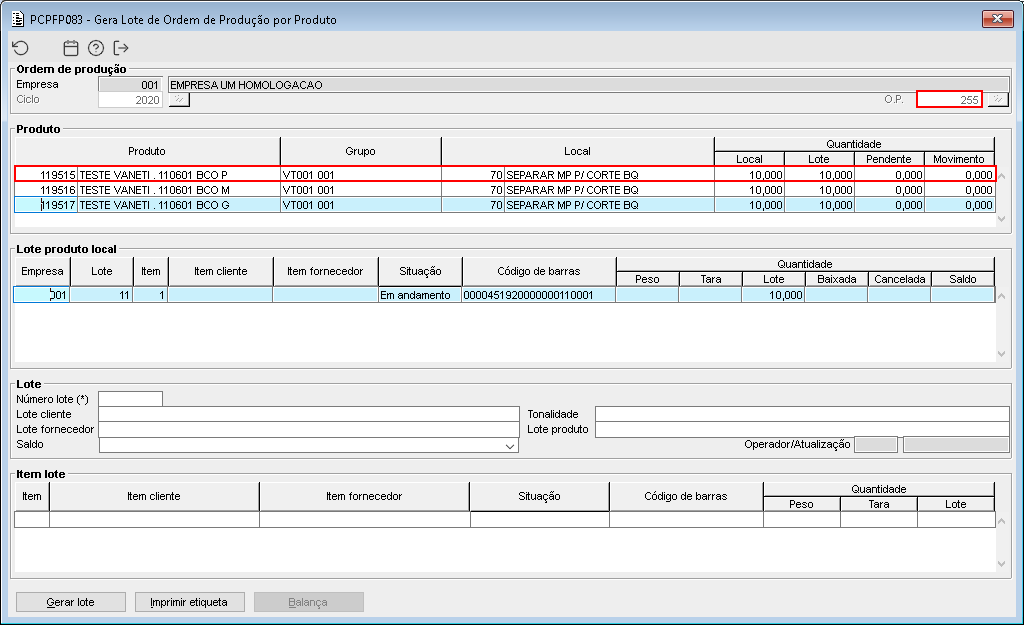
Task: Click the help question mark icon
Action: pos(96,48)
